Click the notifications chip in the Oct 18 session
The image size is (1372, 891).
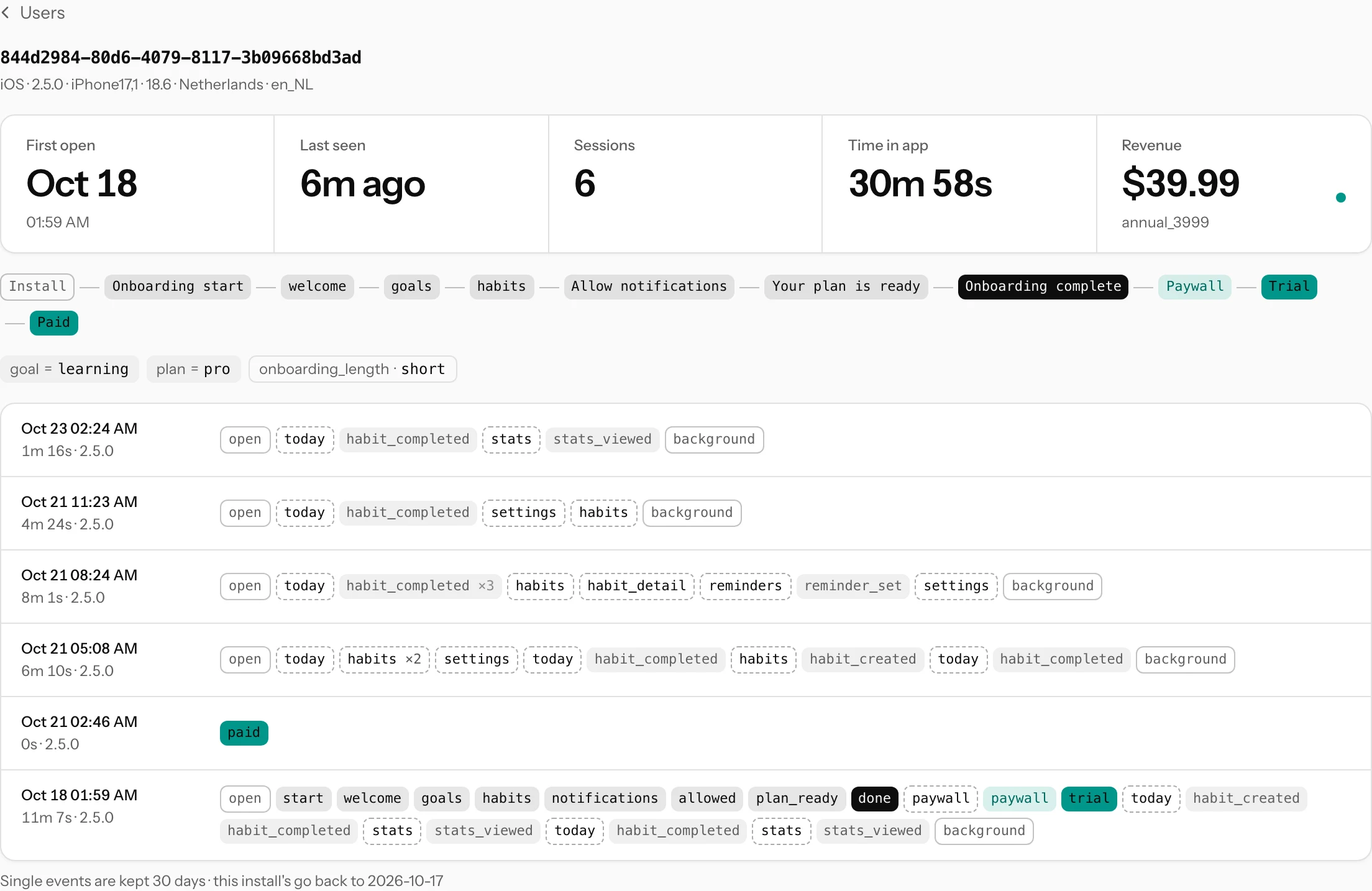point(605,799)
